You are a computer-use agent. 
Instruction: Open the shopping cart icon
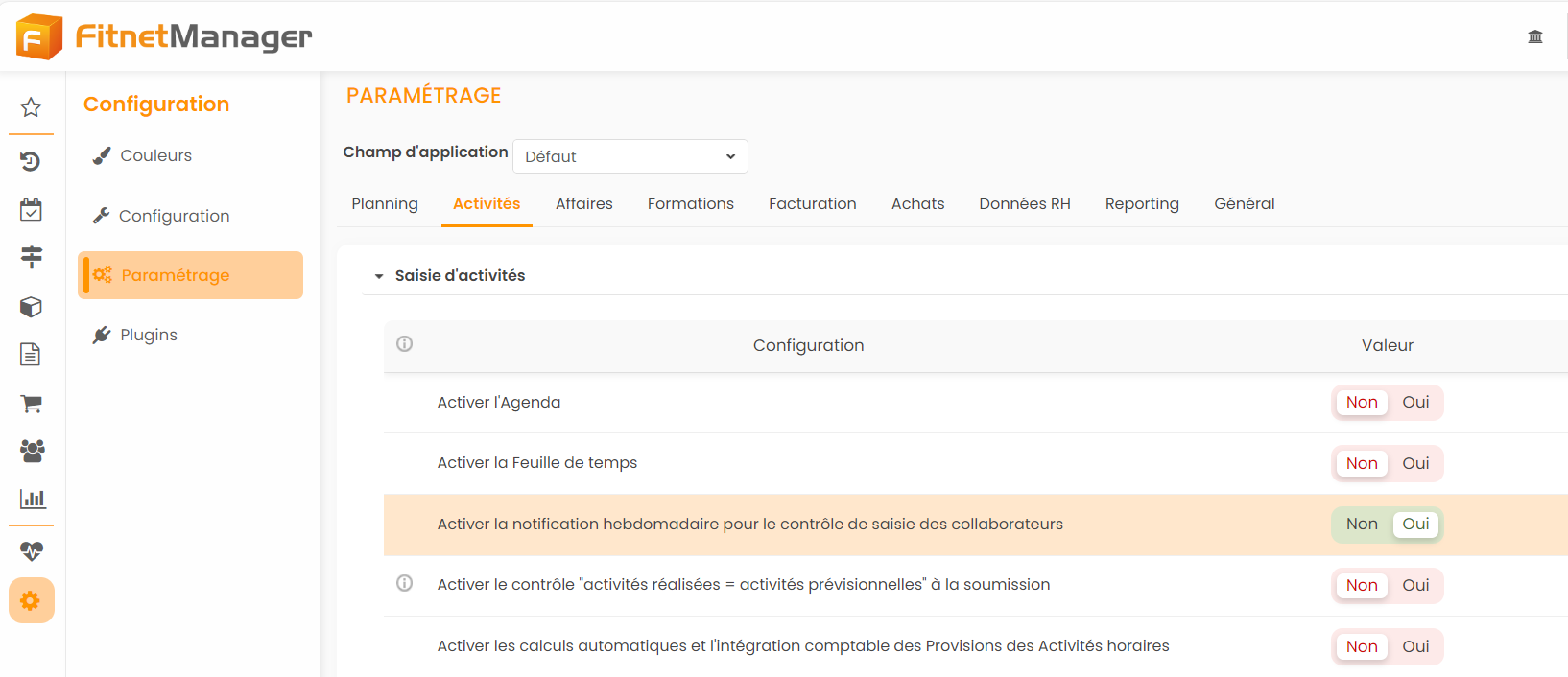(31, 404)
